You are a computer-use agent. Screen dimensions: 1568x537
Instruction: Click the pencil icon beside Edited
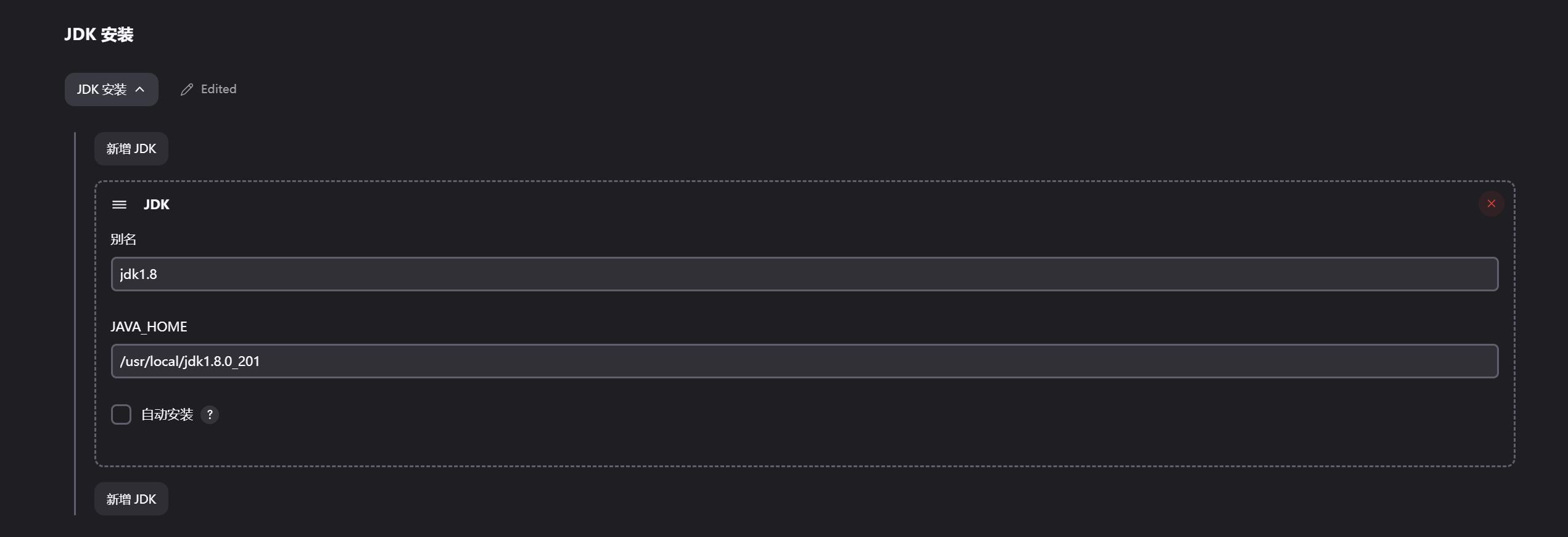[x=187, y=89]
